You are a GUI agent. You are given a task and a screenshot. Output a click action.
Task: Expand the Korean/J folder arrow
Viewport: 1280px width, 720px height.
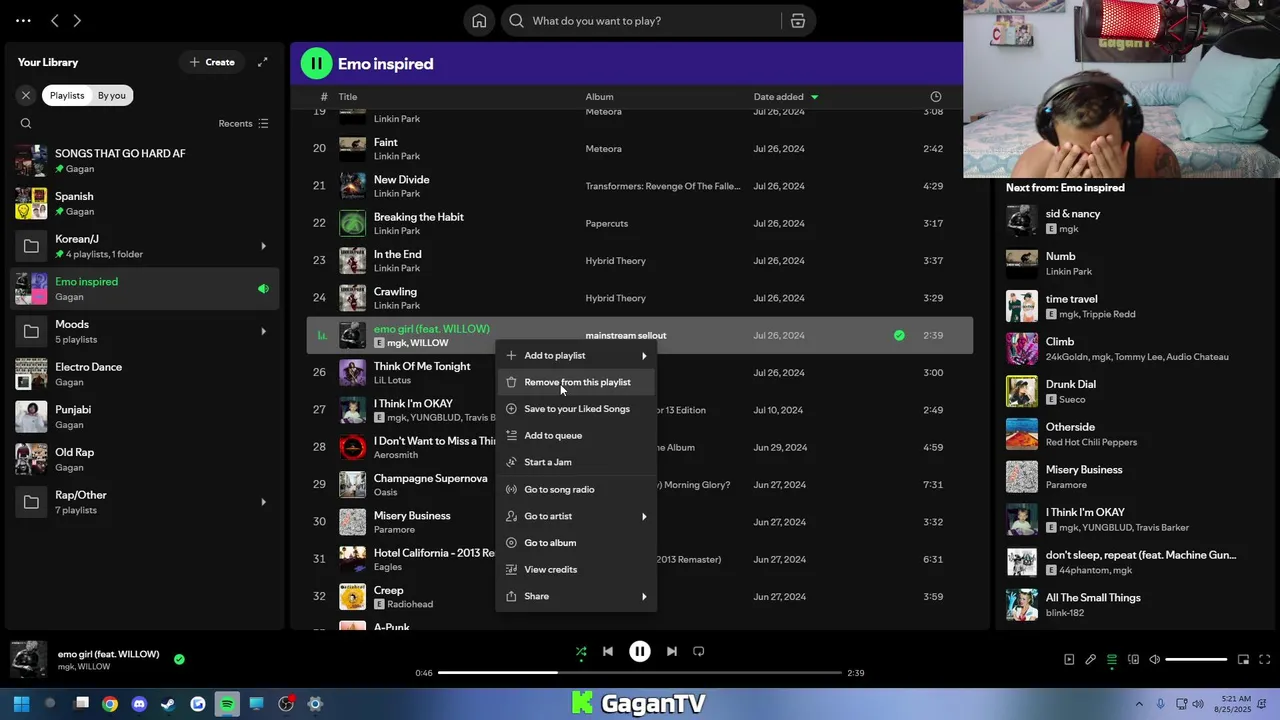(263, 246)
